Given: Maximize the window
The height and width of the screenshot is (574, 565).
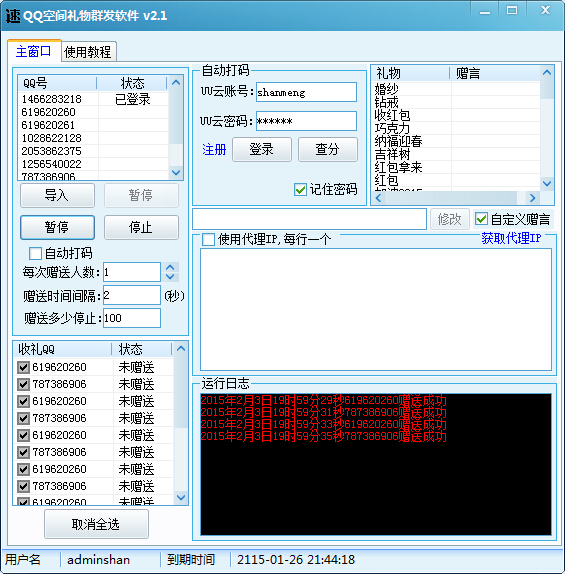Looking at the screenshot, I should [512, 11].
